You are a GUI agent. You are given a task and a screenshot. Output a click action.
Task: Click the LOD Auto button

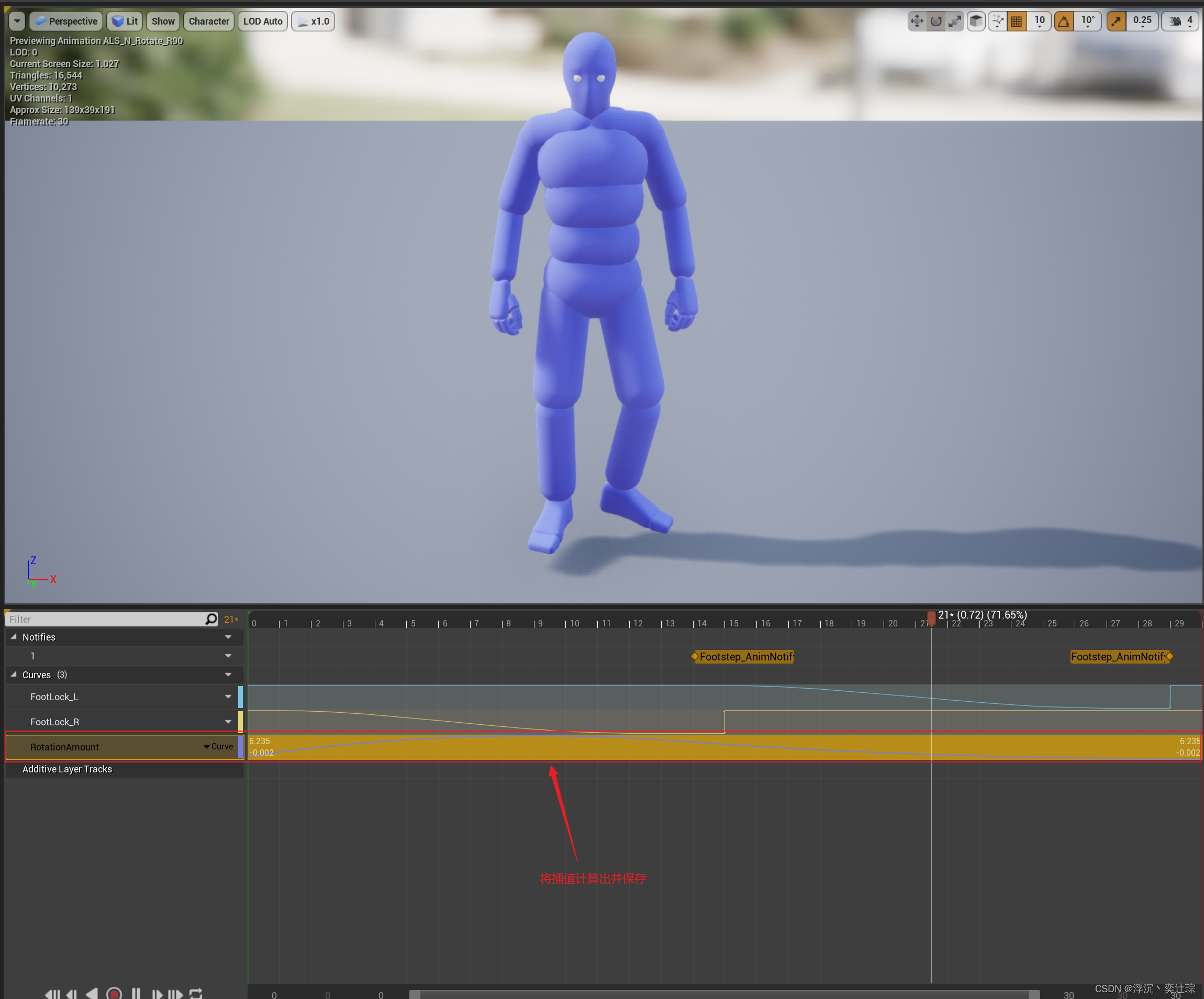pos(263,21)
